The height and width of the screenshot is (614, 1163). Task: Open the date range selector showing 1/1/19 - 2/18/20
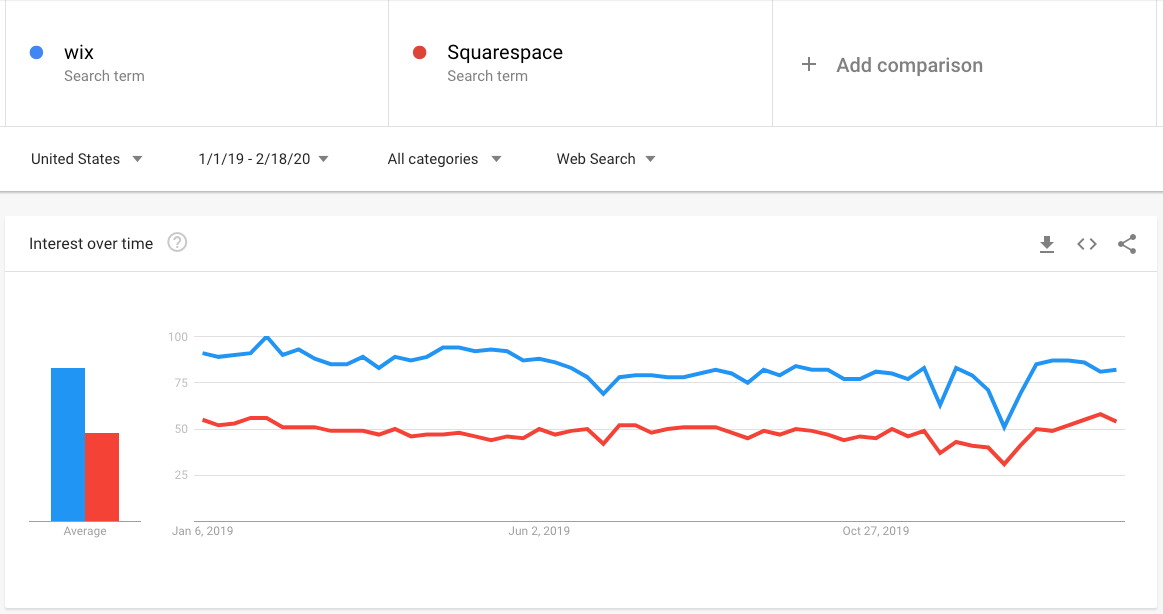pyautogui.click(x=263, y=158)
